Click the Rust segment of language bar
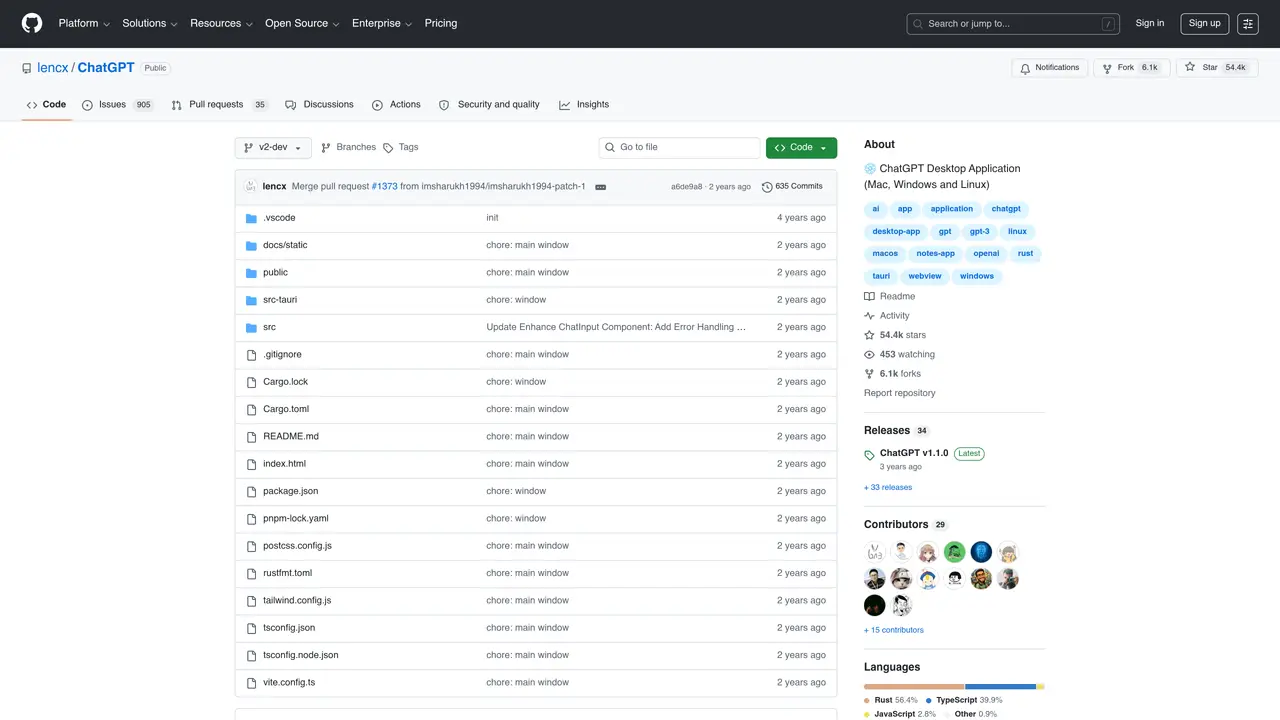Viewport: 1280px width, 720px height. 914,687
